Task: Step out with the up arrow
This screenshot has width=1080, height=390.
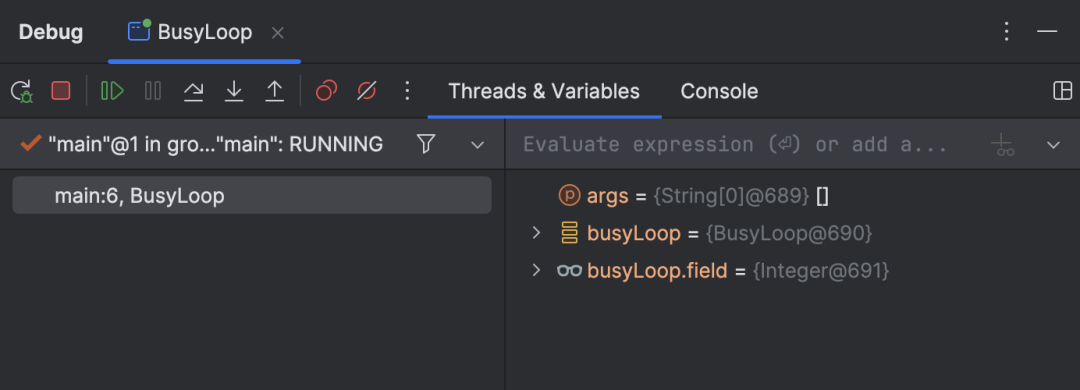Action: 275,91
